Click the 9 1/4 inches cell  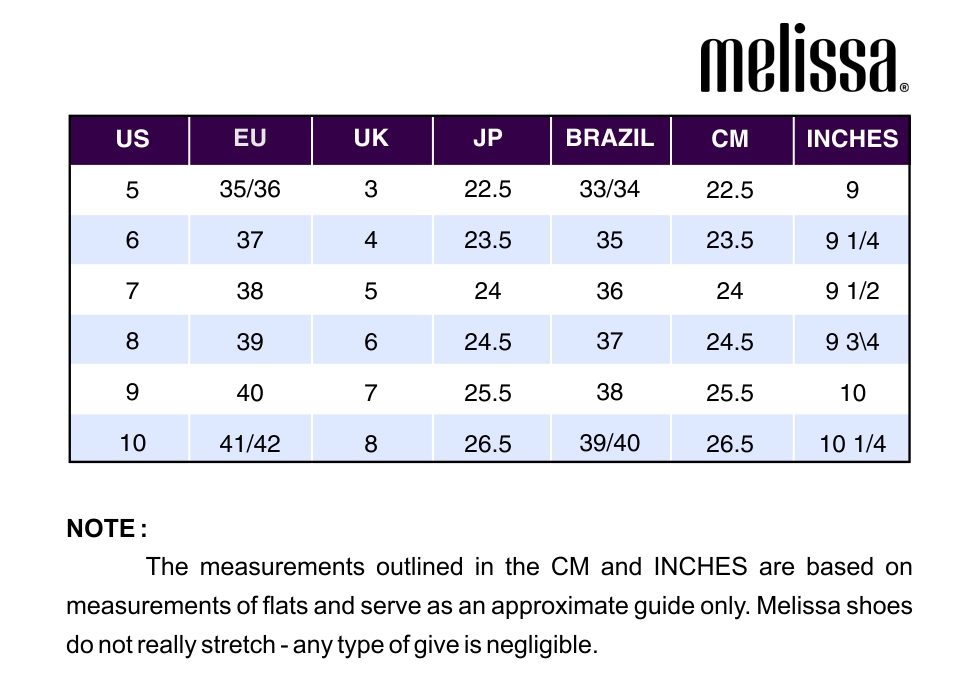pyautogui.click(x=852, y=241)
